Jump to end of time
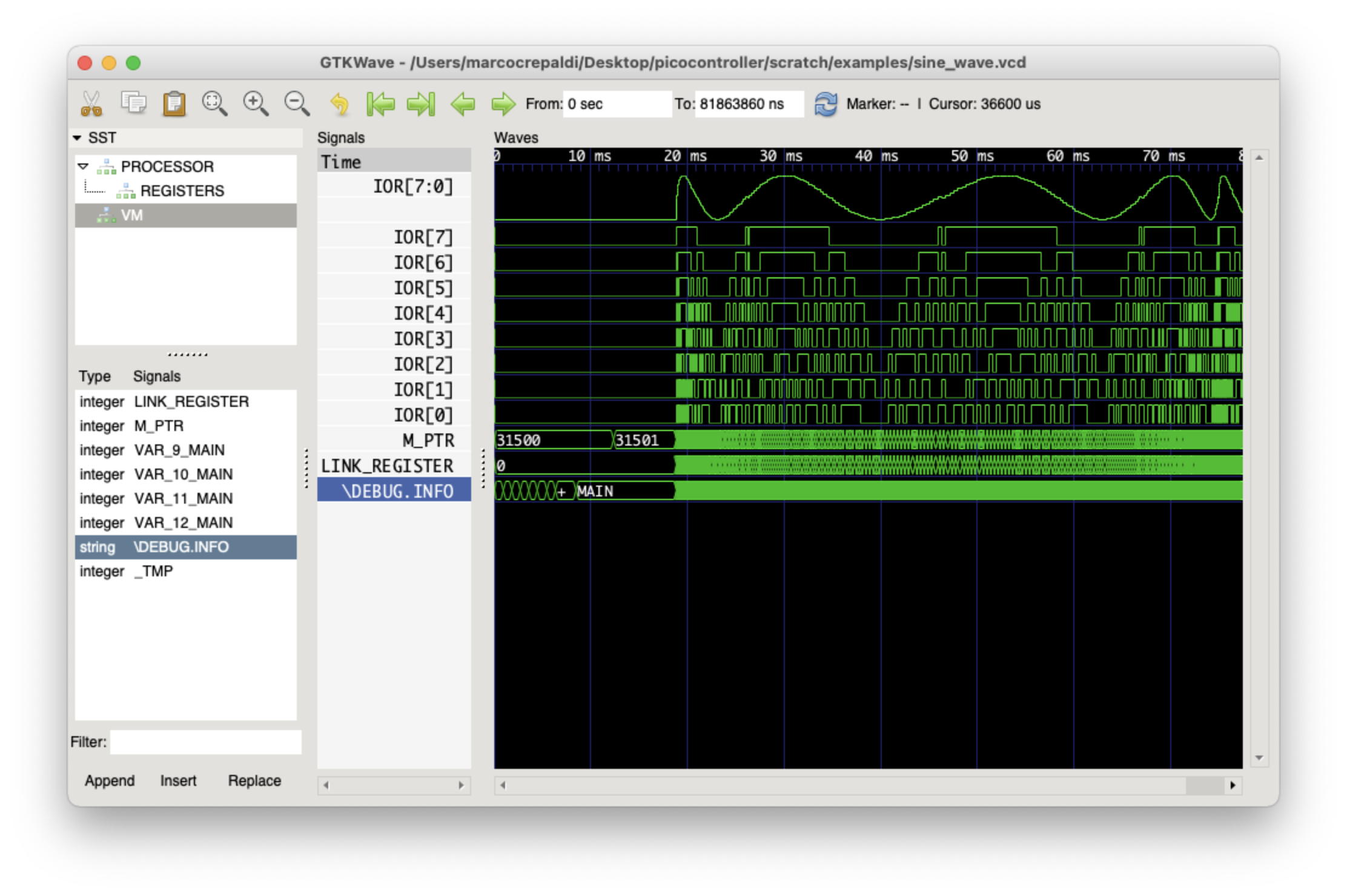Image resolution: width=1347 pixels, height=896 pixels. click(422, 104)
